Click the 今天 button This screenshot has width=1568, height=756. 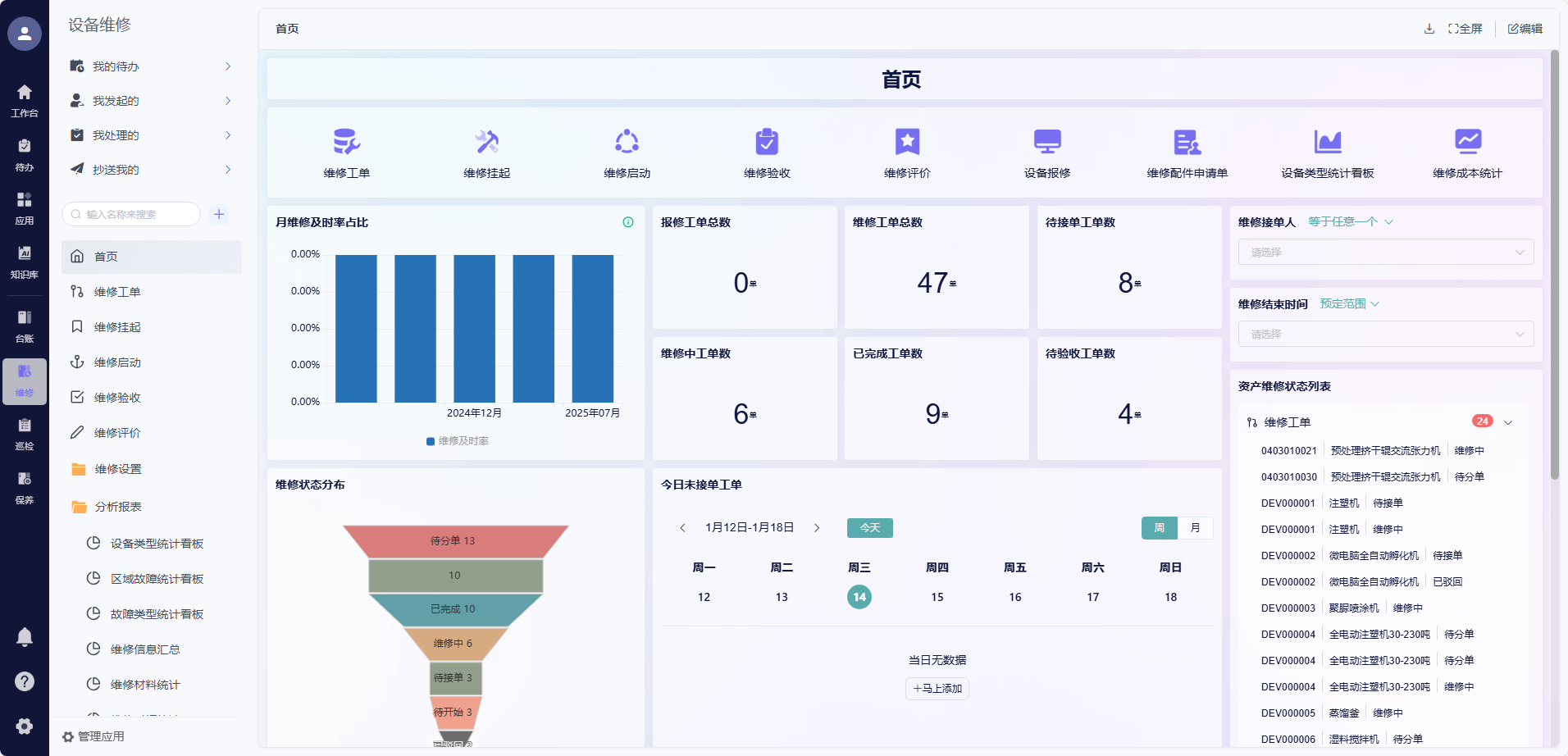[x=869, y=528]
